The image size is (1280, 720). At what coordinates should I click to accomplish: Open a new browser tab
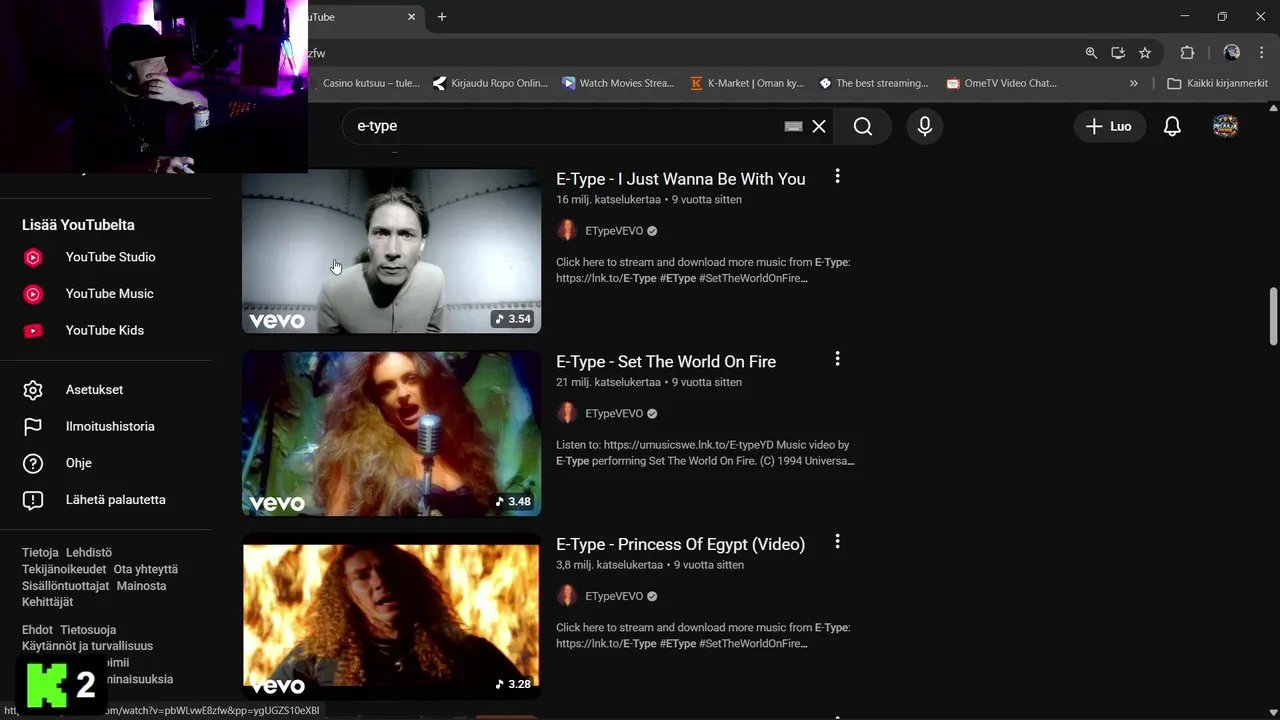pos(442,17)
